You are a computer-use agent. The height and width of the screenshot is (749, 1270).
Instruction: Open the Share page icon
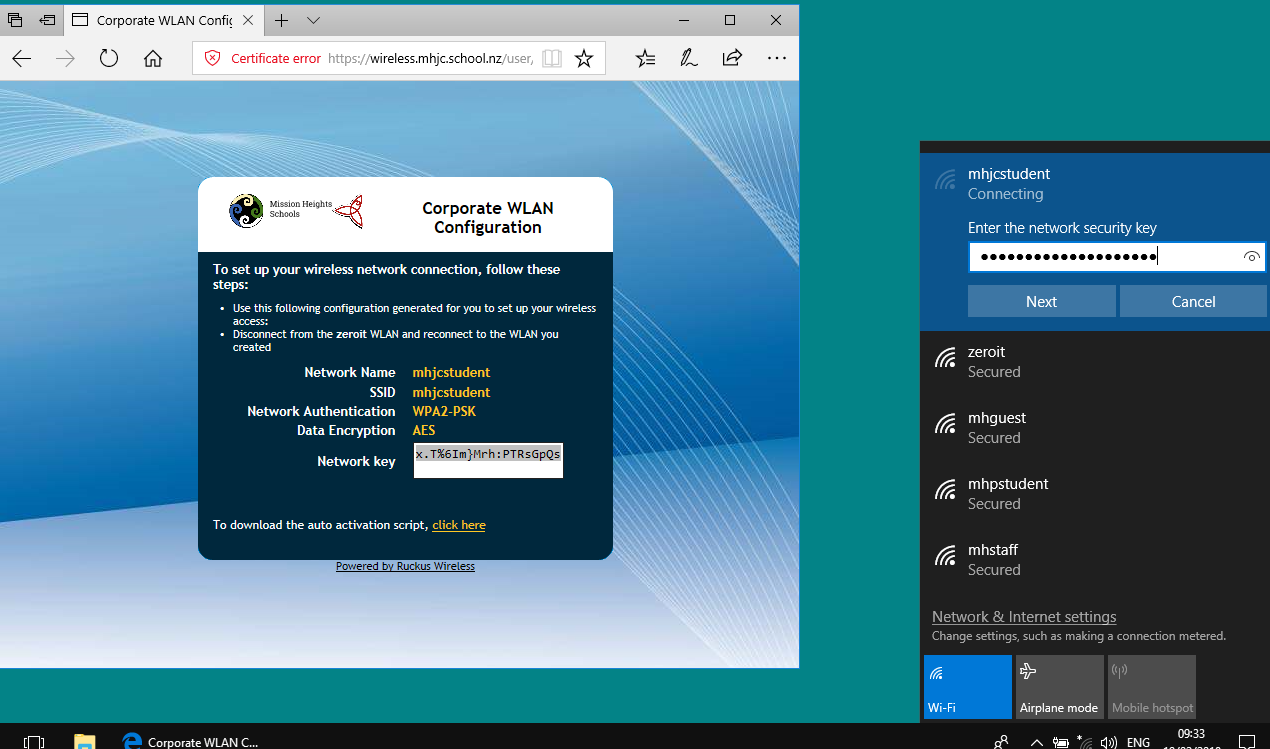732,59
